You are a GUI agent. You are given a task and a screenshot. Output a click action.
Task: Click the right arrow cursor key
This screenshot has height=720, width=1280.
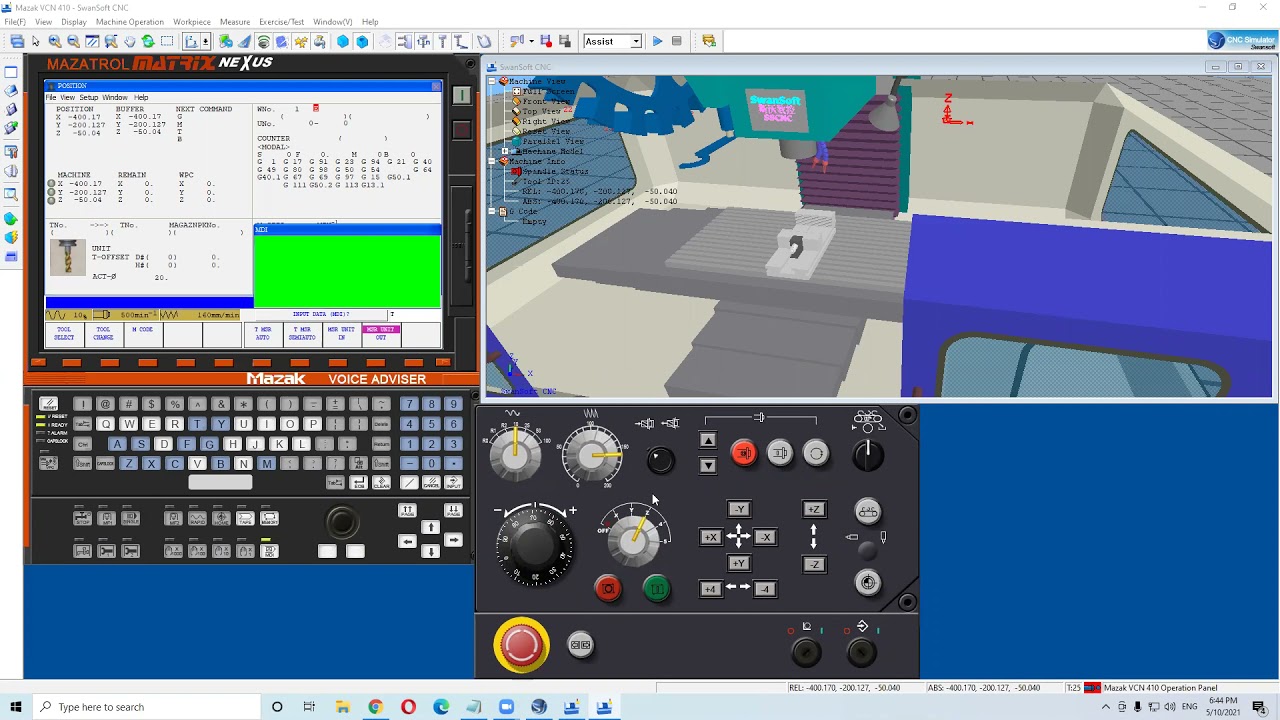pyautogui.click(x=454, y=540)
